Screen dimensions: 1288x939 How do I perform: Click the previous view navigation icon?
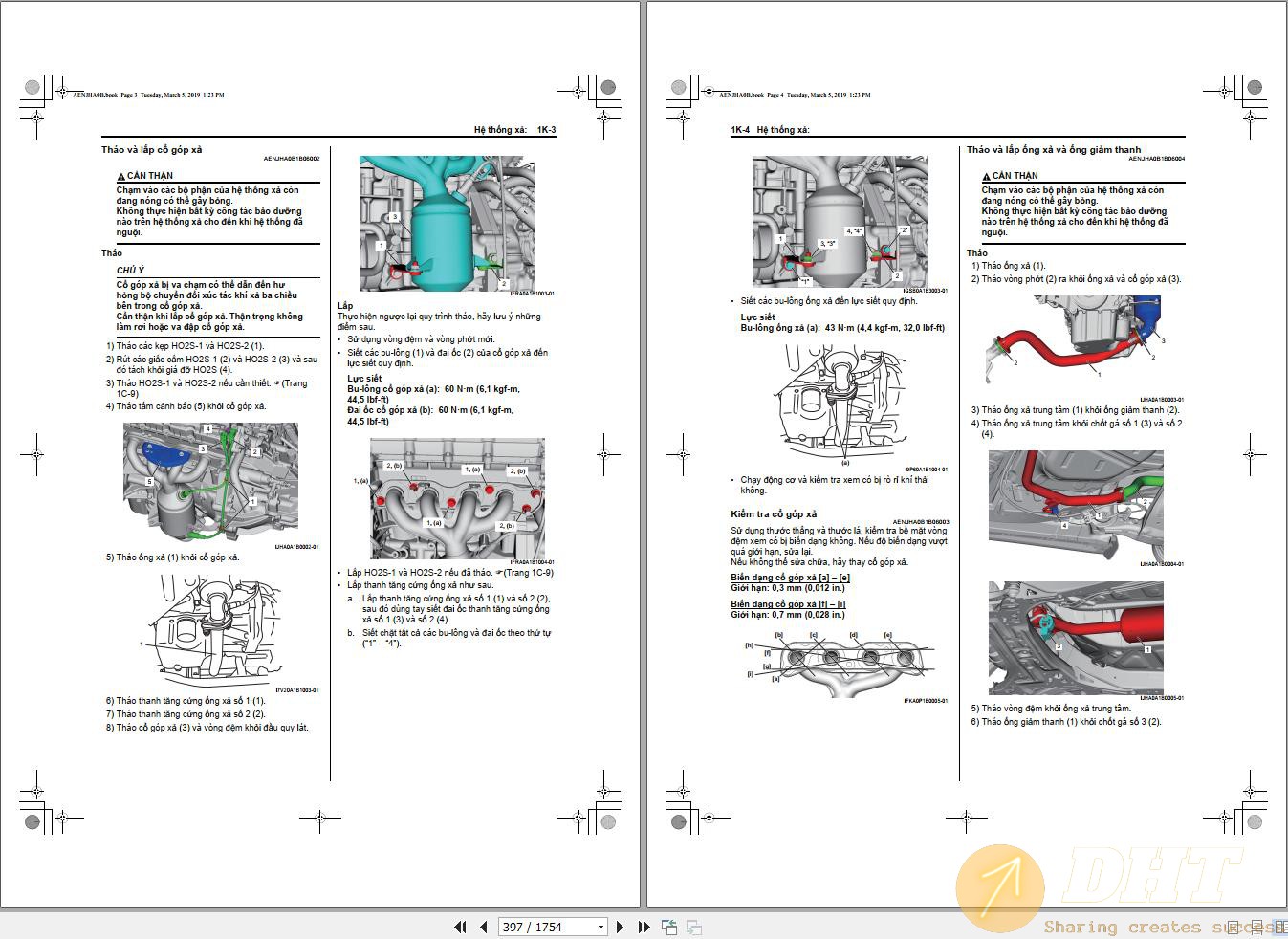[x=669, y=927]
